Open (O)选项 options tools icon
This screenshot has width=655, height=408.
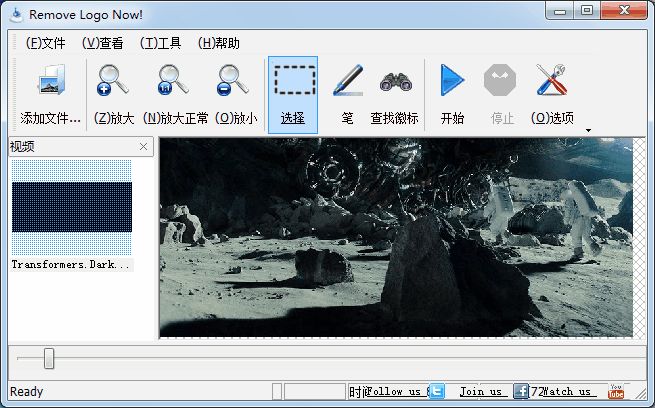552,95
